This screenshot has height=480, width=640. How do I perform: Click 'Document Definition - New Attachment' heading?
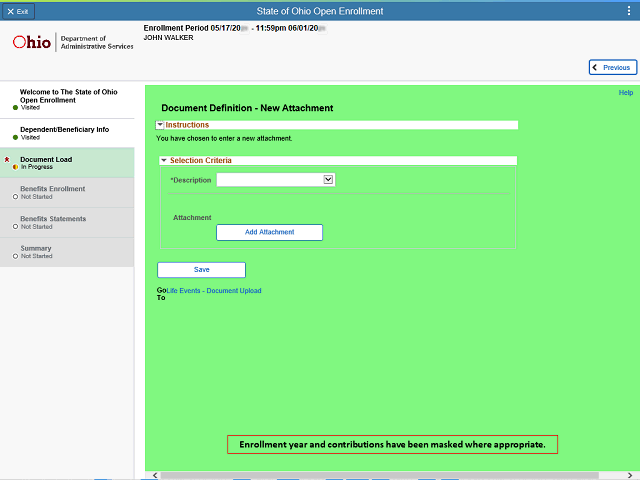point(247,108)
